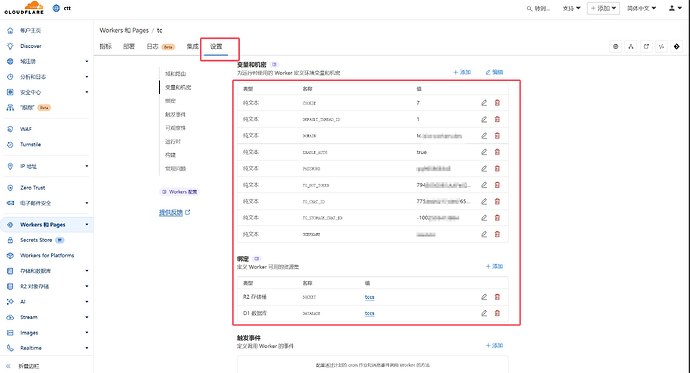Screen dimensions: 690x373
Task: Remove the D1 database binding via trash icon
Action: click(497, 313)
